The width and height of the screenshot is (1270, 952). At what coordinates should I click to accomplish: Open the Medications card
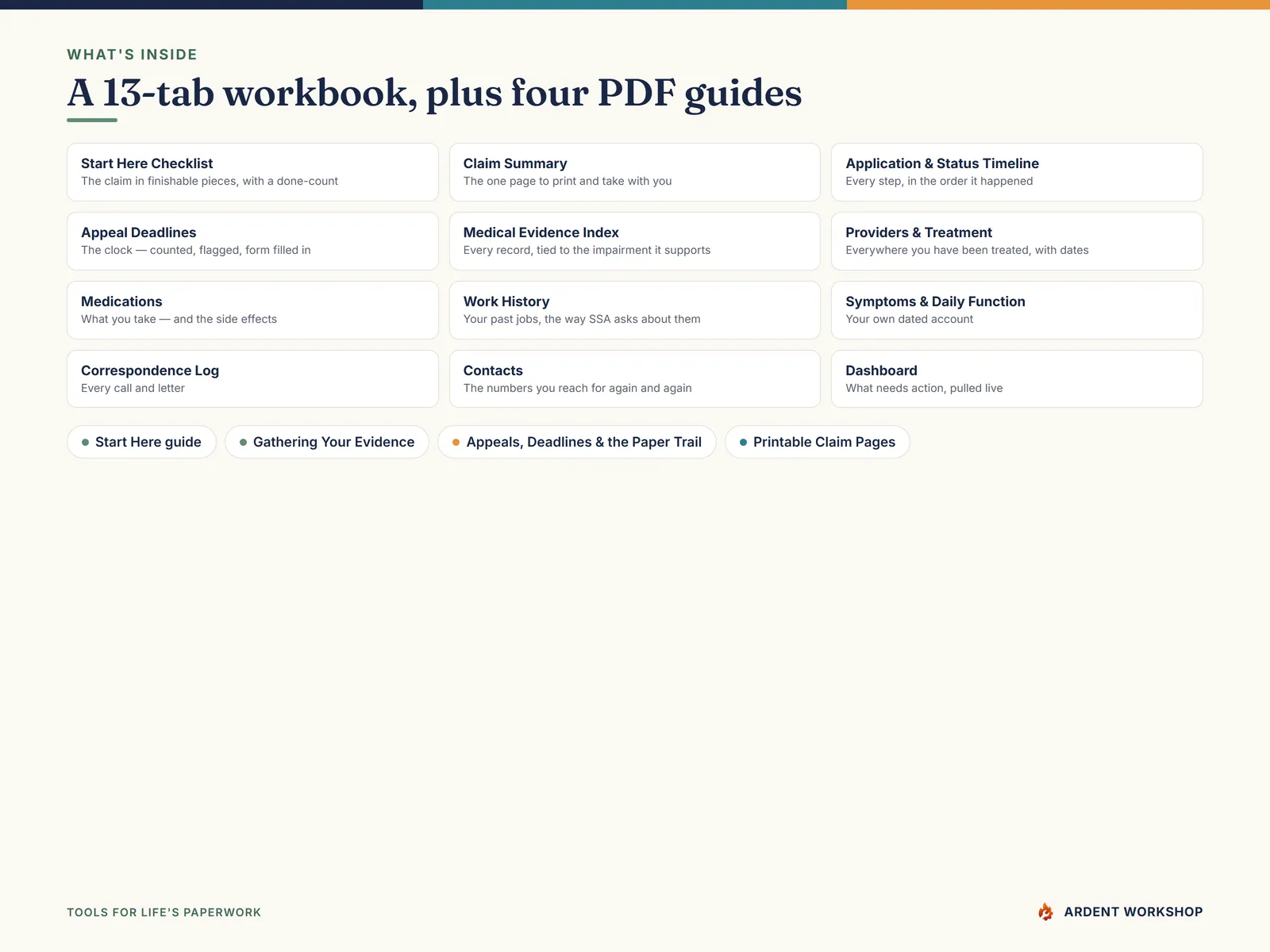[x=252, y=310]
